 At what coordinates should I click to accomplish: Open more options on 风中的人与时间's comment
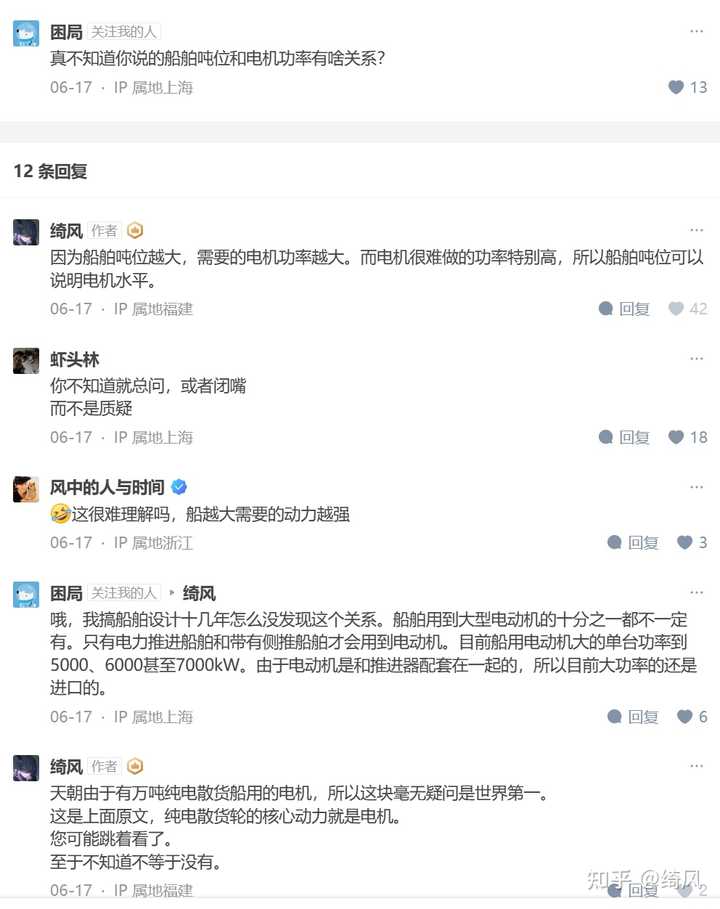(x=696, y=487)
